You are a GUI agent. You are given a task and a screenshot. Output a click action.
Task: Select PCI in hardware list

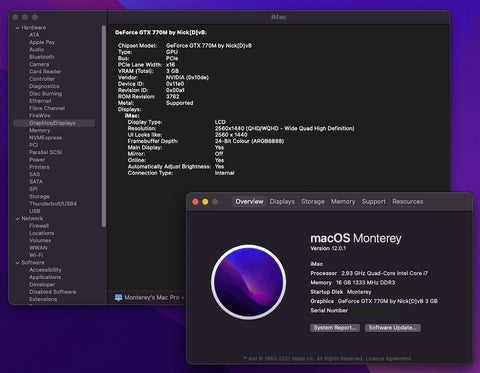(33, 145)
